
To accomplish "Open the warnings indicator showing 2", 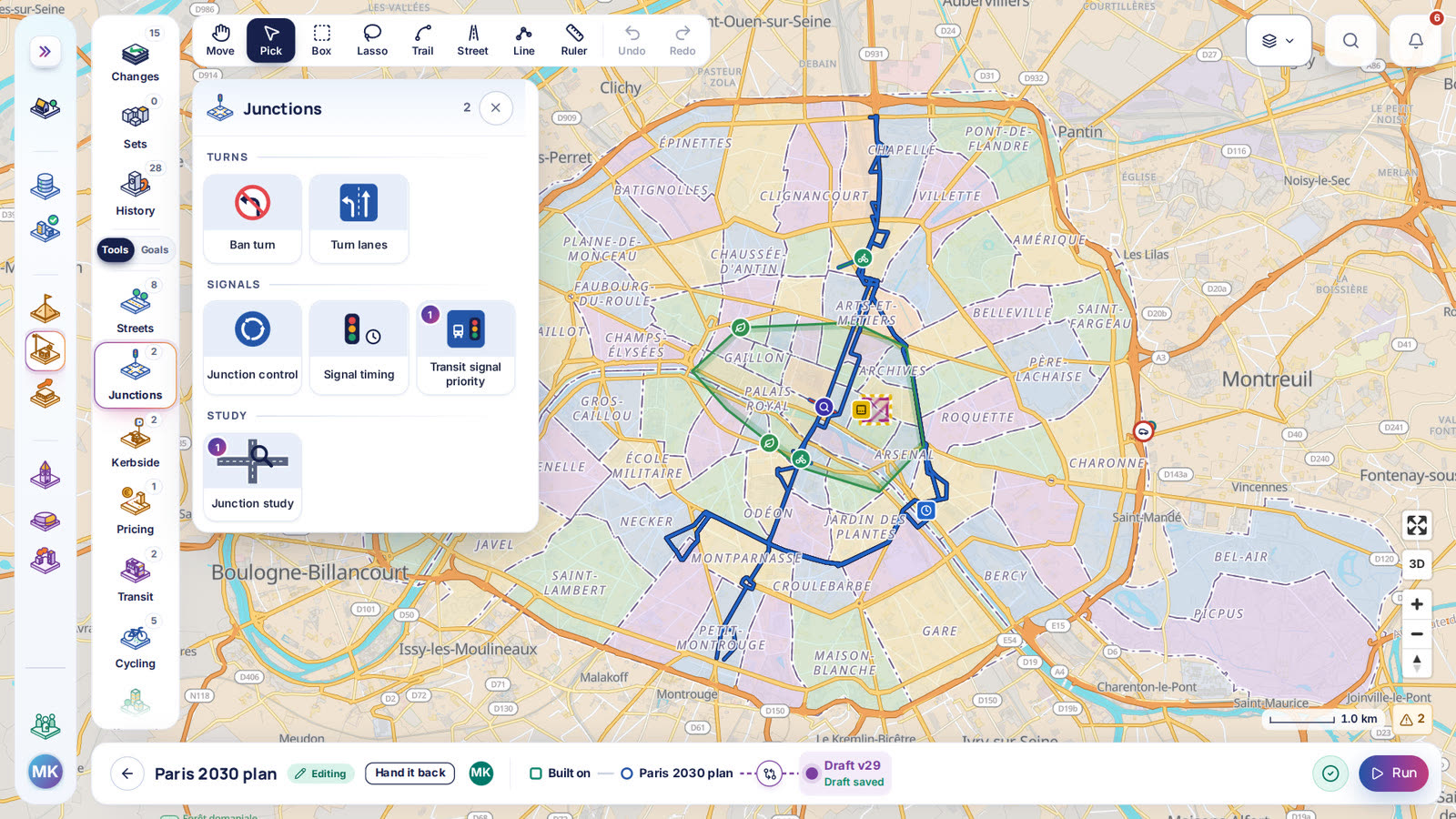I will click(1412, 719).
